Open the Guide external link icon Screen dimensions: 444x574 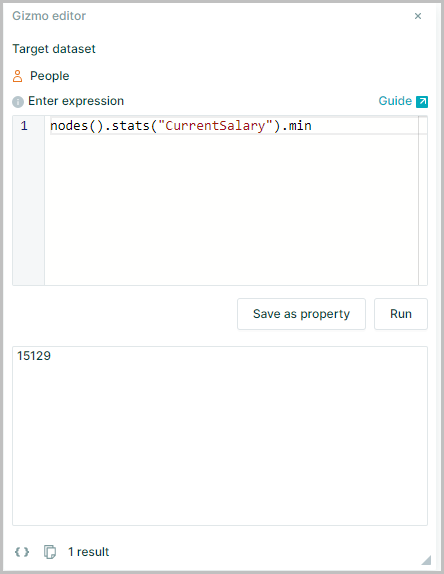click(x=422, y=101)
